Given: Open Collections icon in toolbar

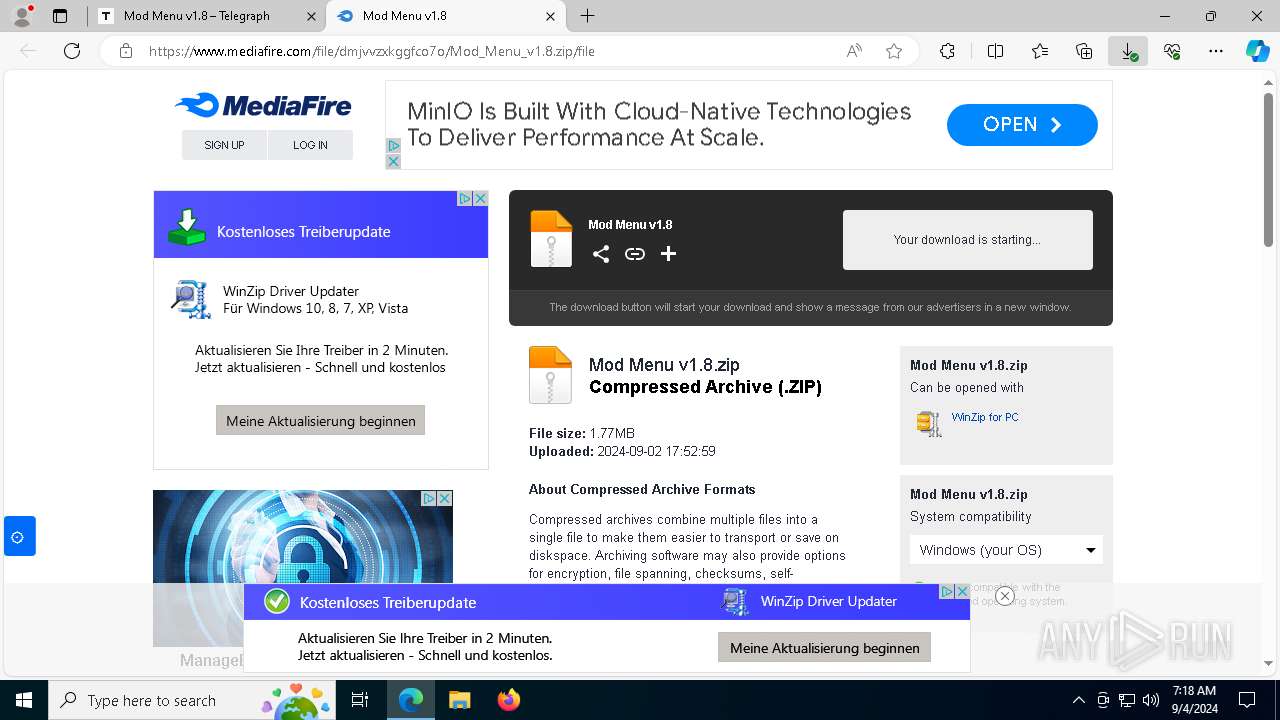Looking at the screenshot, I should 1084,51.
